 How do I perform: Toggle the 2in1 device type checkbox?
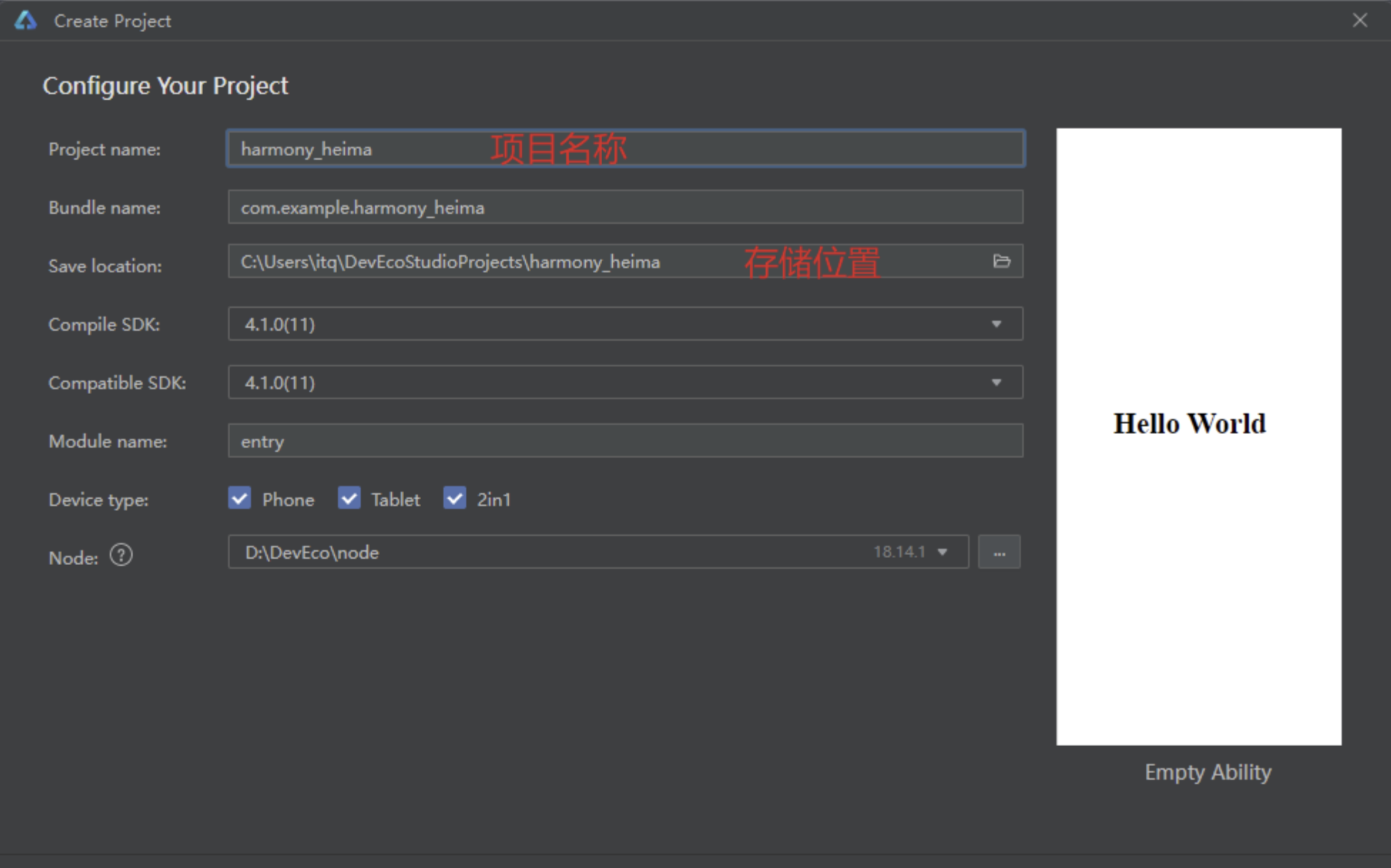click(455, 498)
